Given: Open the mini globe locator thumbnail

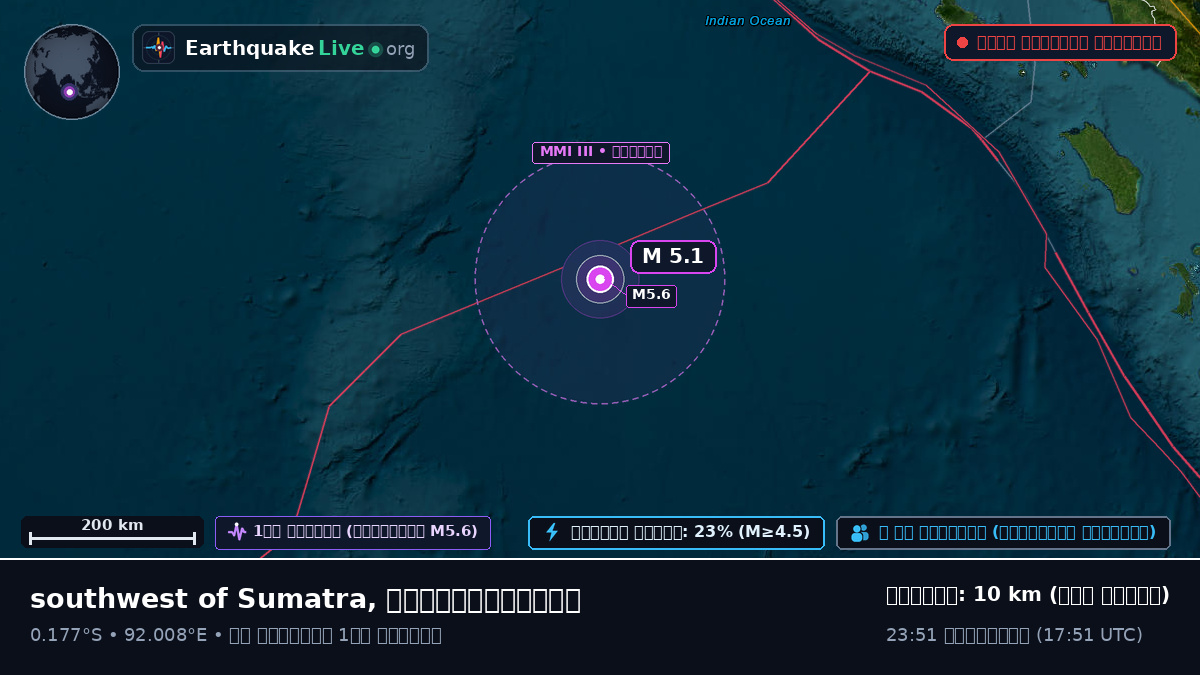Looking at the screenshot, I should pos(72,72).
